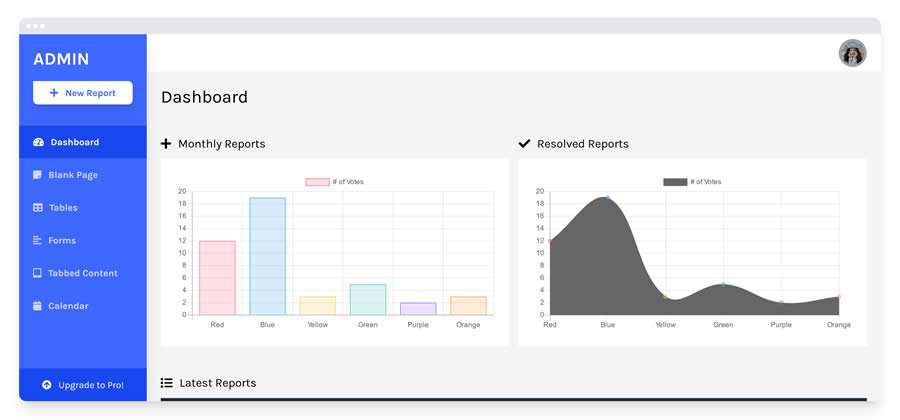This screenshot has height=420, width=900.
Task: Open the ADMIN brand link
Action: [x=61, y=59]
